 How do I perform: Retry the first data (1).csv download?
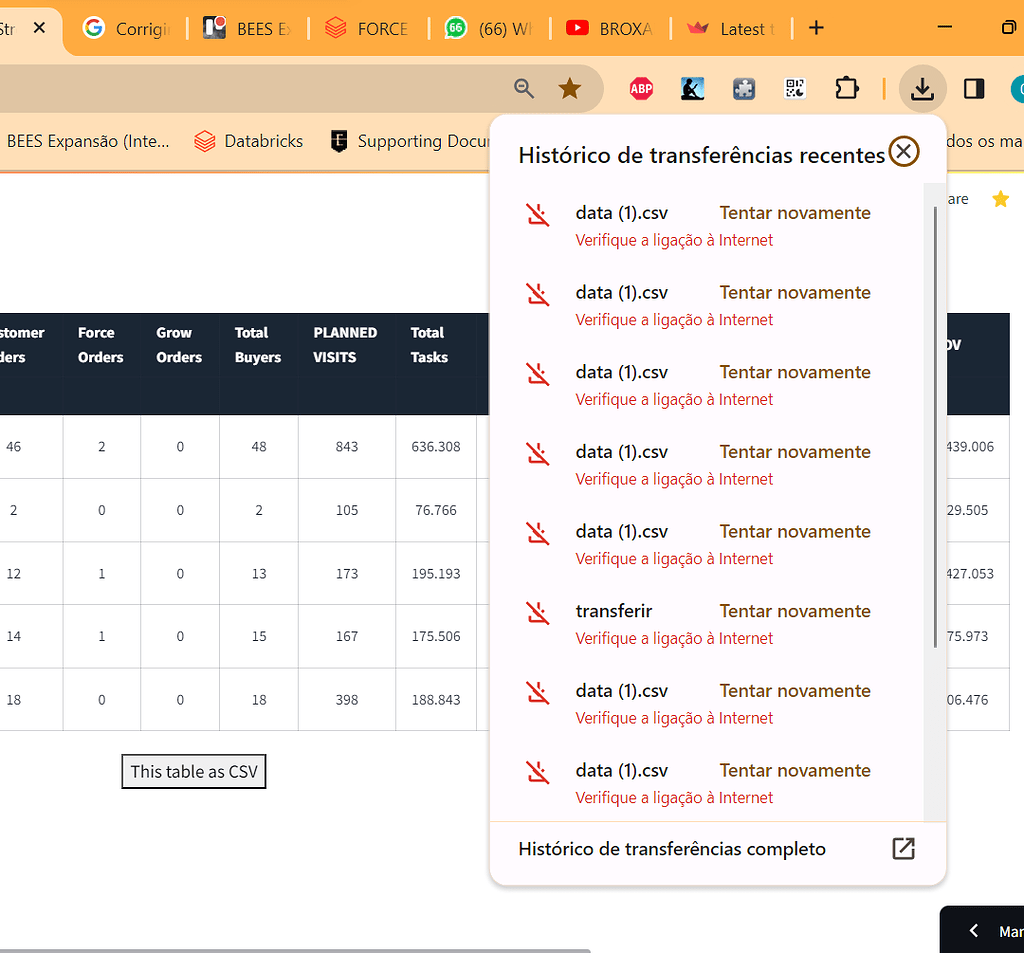794,213
